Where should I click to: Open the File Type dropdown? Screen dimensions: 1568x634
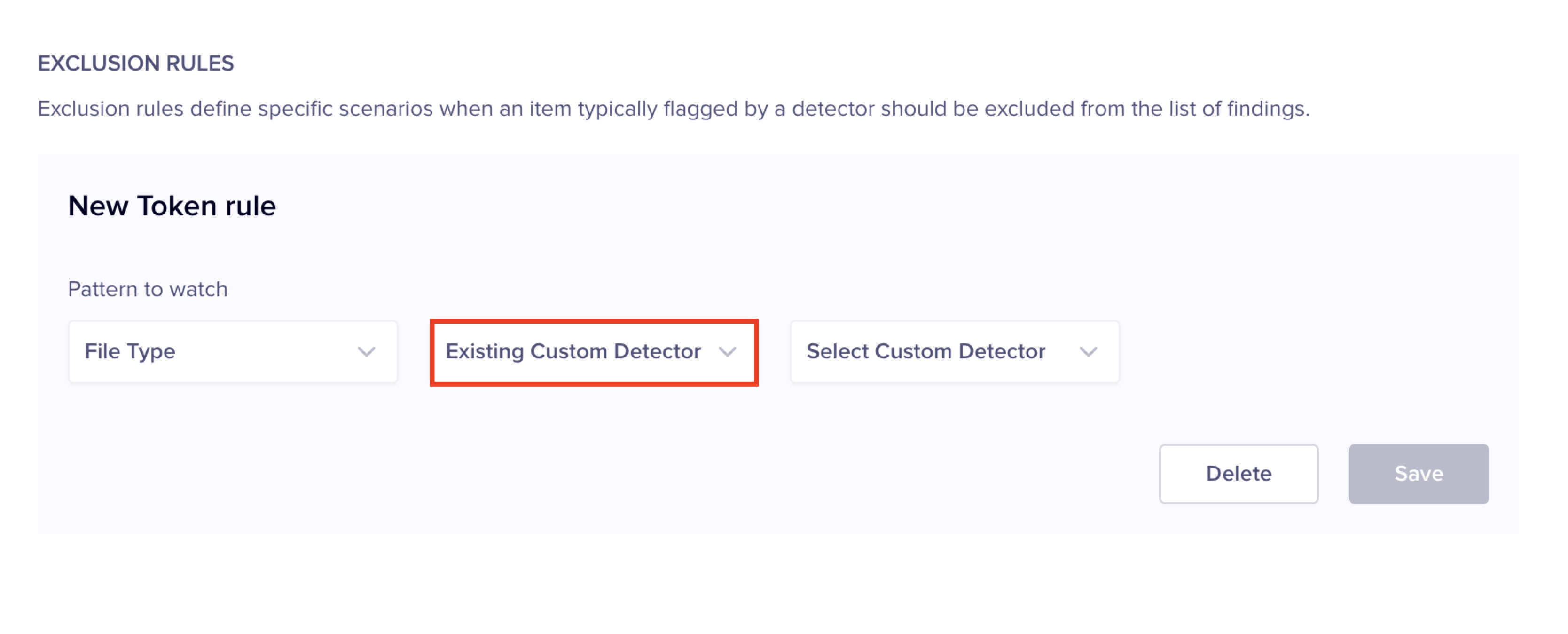click(233, 352)
